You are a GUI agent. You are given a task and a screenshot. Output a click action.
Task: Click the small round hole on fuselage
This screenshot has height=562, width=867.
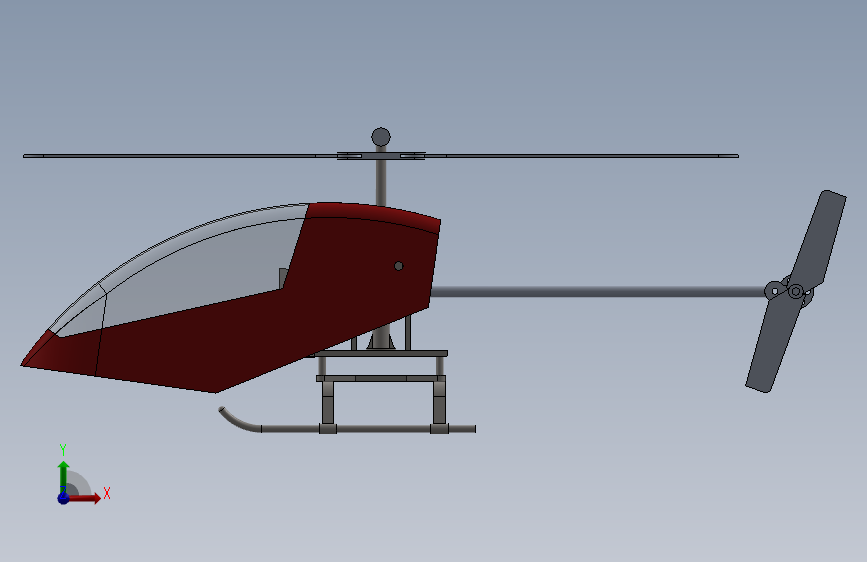(399, 266)
